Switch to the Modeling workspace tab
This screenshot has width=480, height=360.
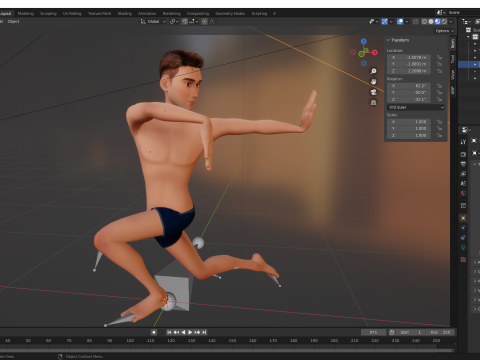point(26,13)
